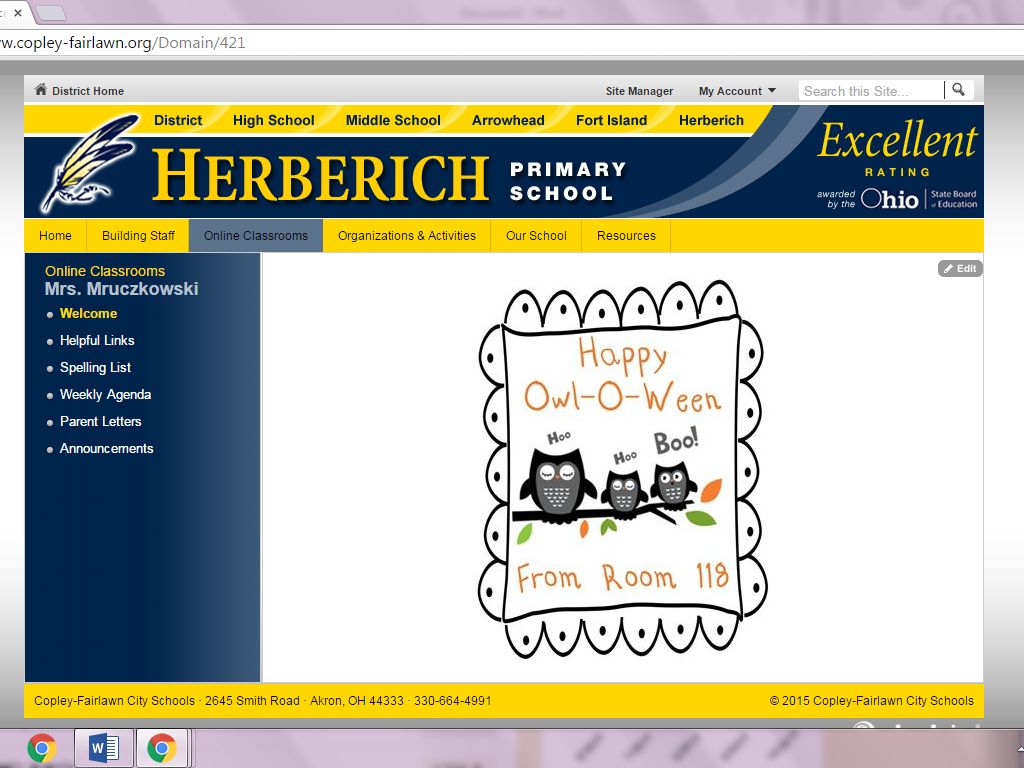Image resolution: width=1024 pixels, height=768 pixels.
Task: Go to the High School site
Action: click(273, 120)
